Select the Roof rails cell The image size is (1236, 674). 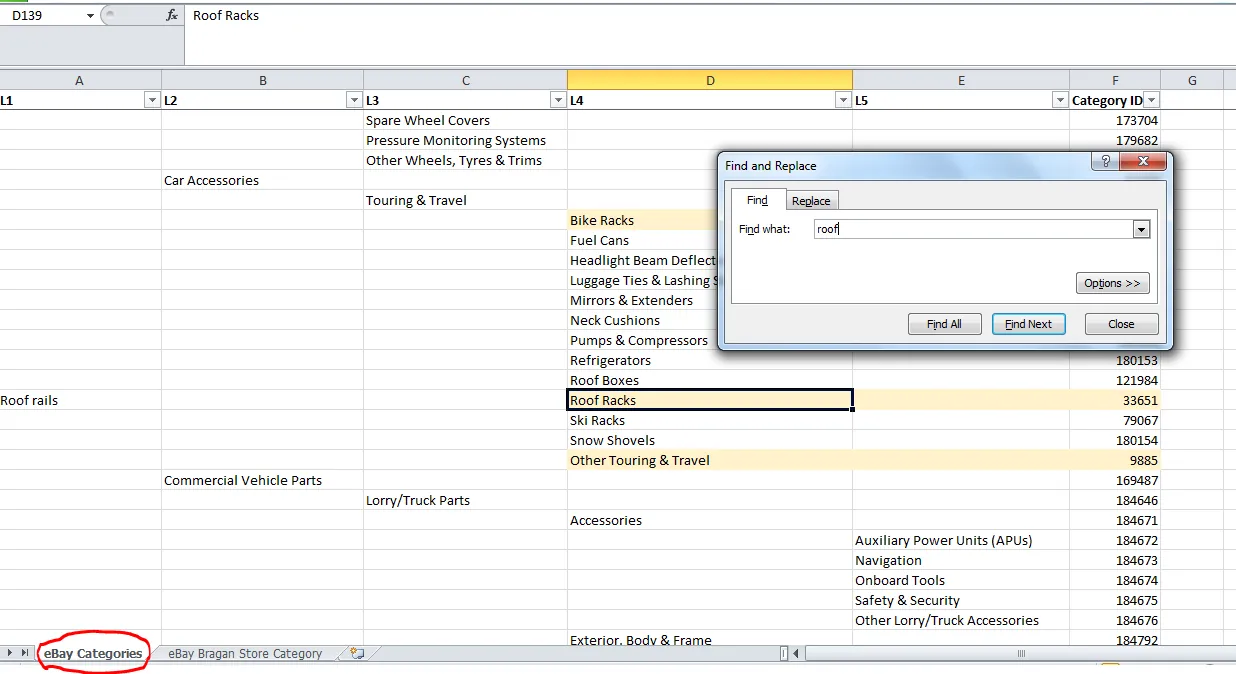pos(80,400)
